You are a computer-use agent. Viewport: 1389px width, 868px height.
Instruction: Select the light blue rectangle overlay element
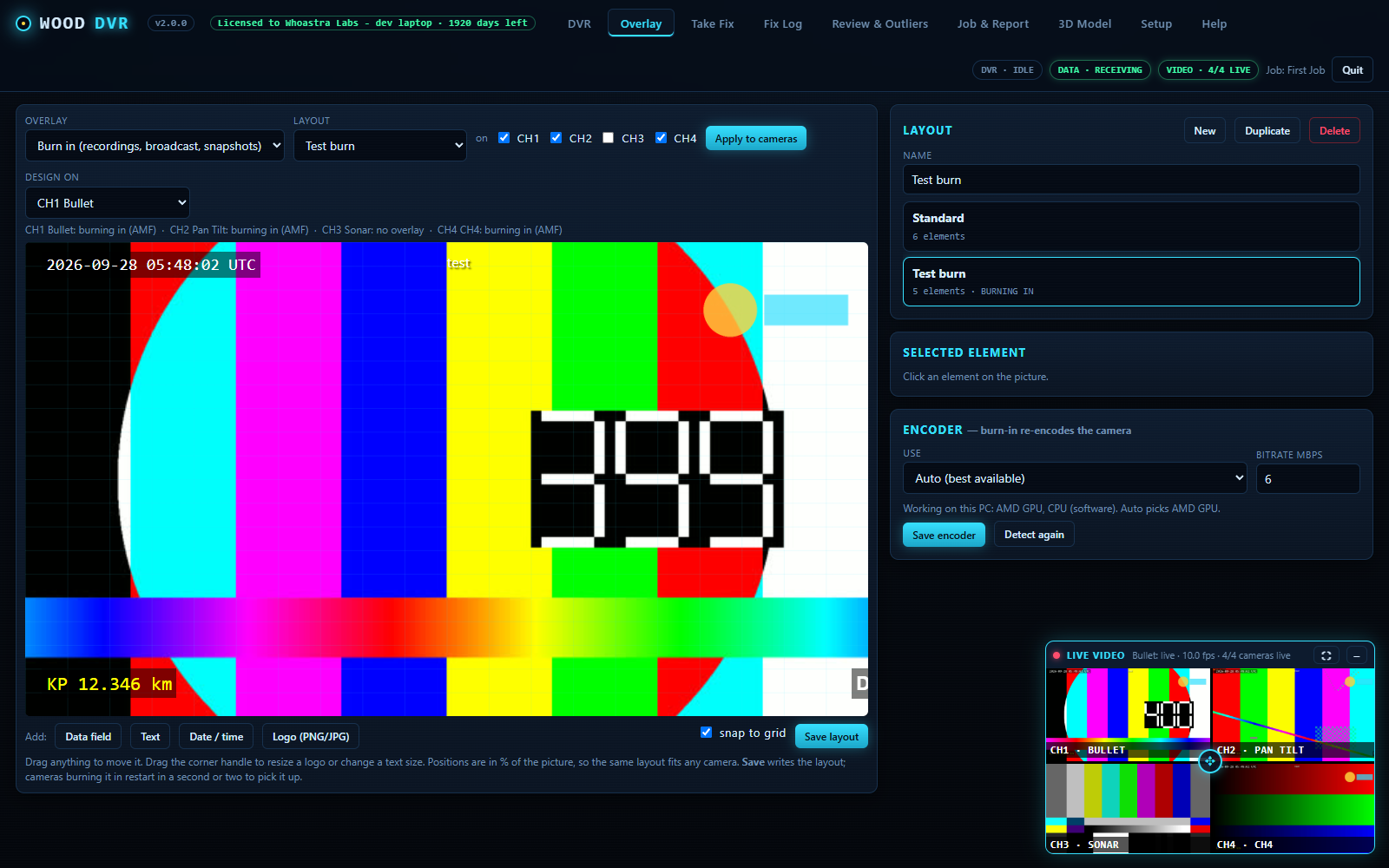coord(806,310)
